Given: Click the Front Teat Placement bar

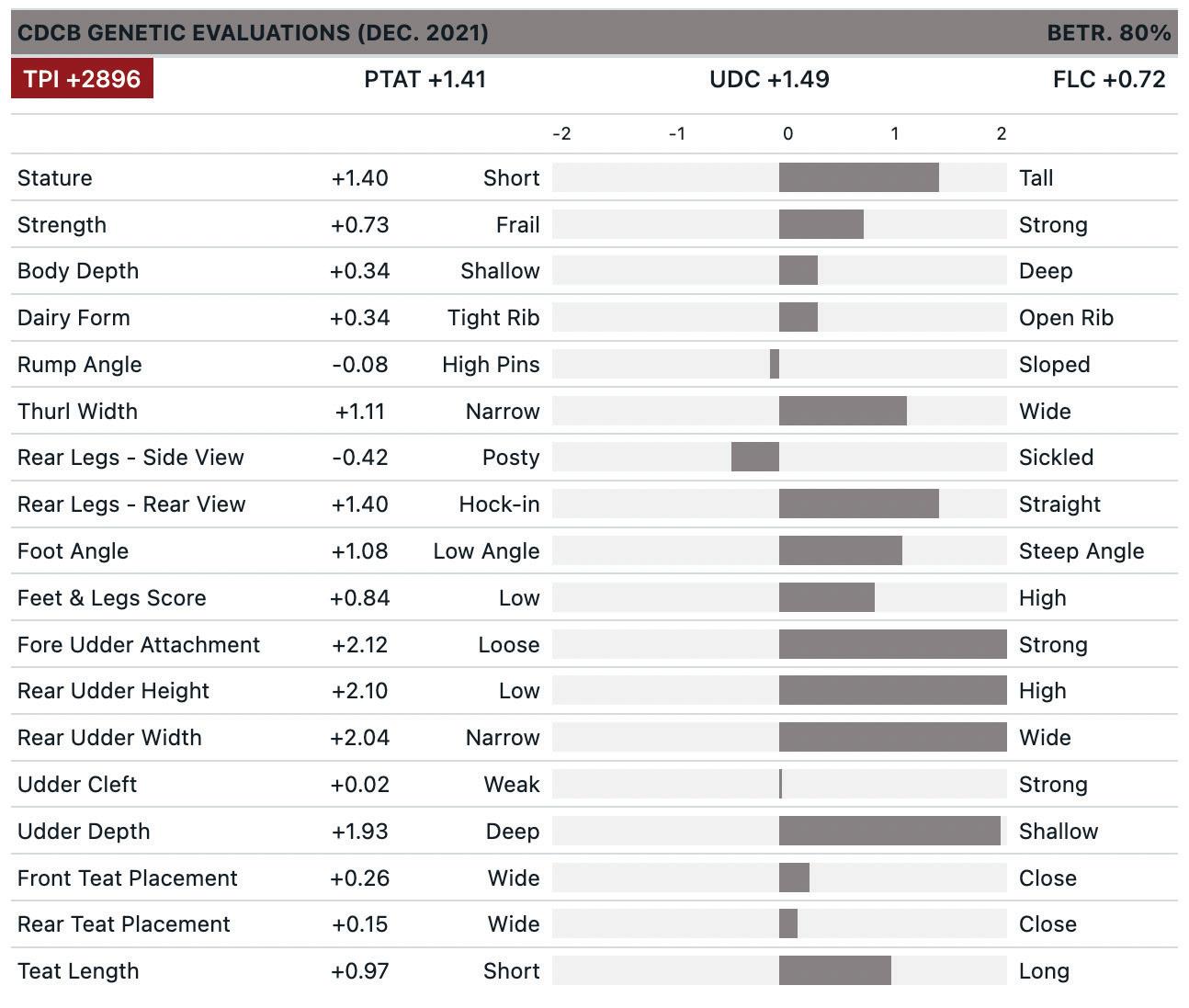Looking at the screenshot, I should tap(794, 878).
